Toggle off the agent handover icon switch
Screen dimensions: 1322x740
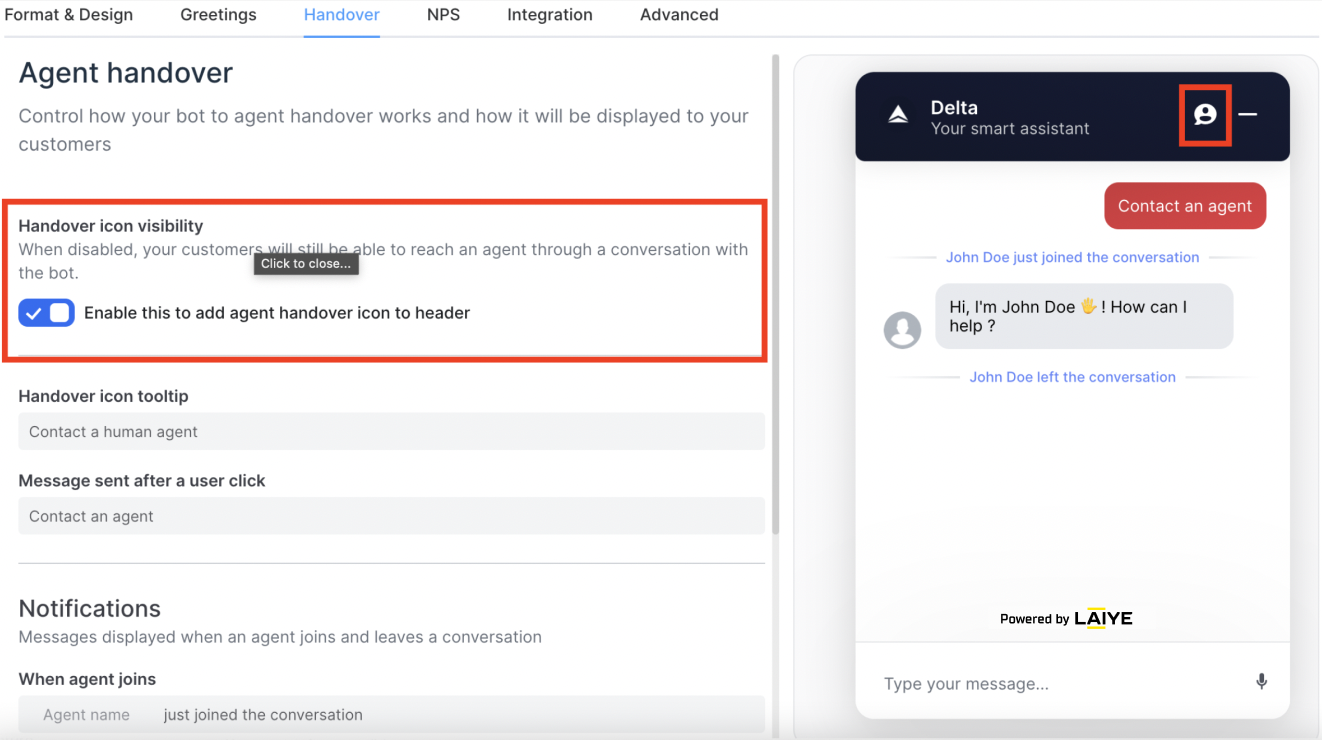46,313
